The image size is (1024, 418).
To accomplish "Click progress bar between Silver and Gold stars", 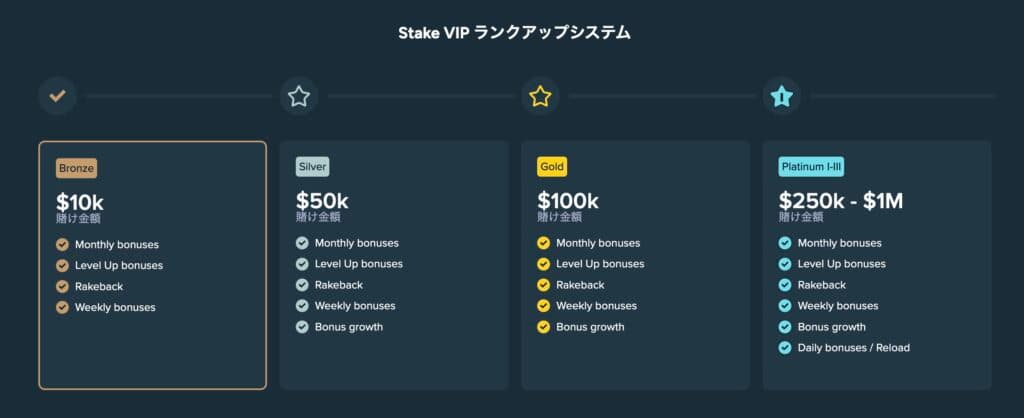I will [x=420, y=96].
